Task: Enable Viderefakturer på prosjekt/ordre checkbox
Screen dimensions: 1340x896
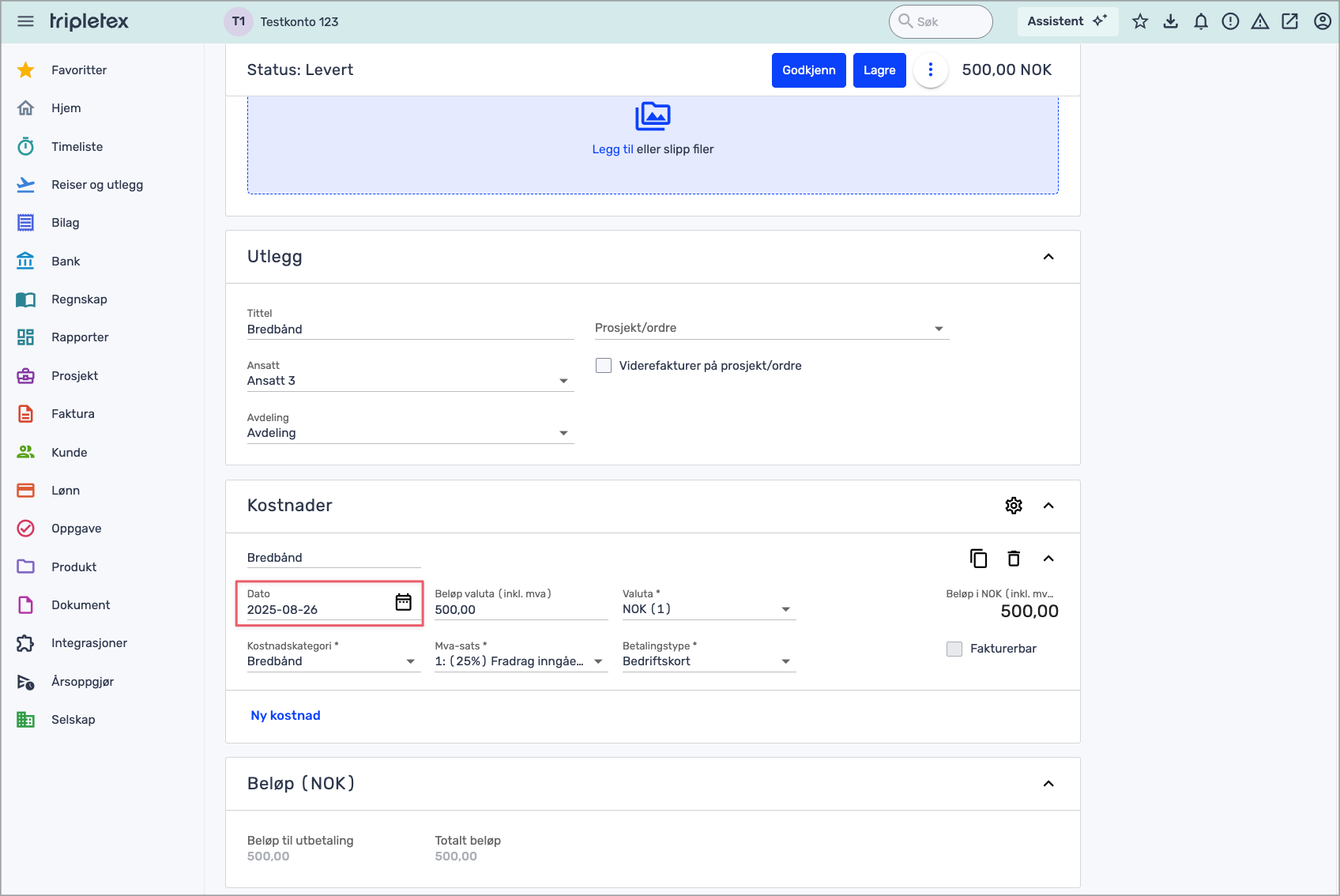Action: coord(604,366)
